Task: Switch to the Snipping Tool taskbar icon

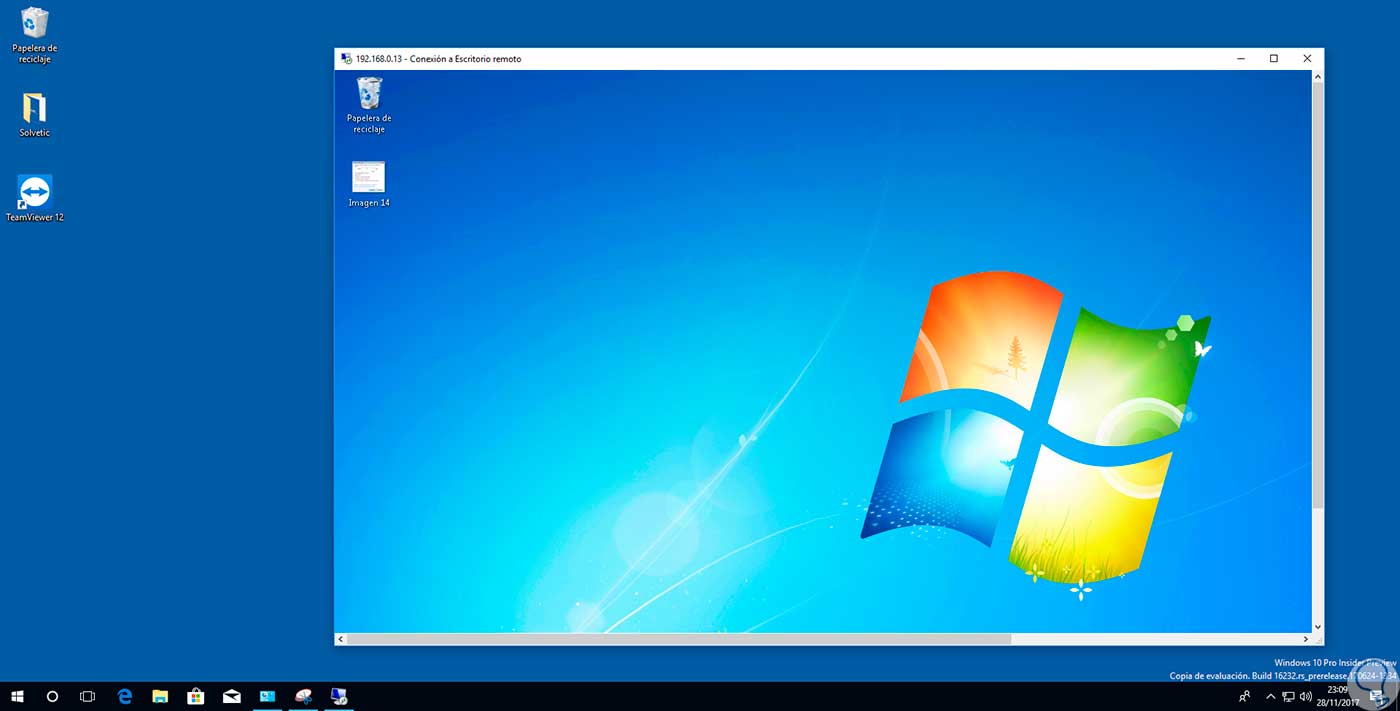Action: (303, 696)
